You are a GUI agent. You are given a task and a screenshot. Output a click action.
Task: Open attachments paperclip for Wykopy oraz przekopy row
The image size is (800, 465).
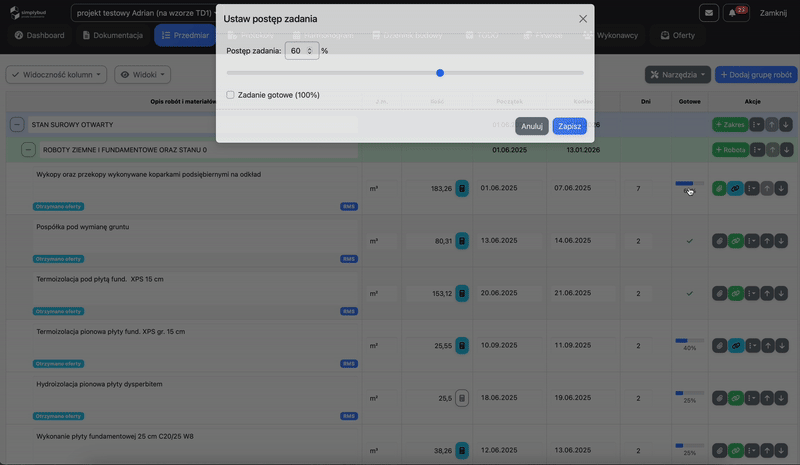coord(719,188)
